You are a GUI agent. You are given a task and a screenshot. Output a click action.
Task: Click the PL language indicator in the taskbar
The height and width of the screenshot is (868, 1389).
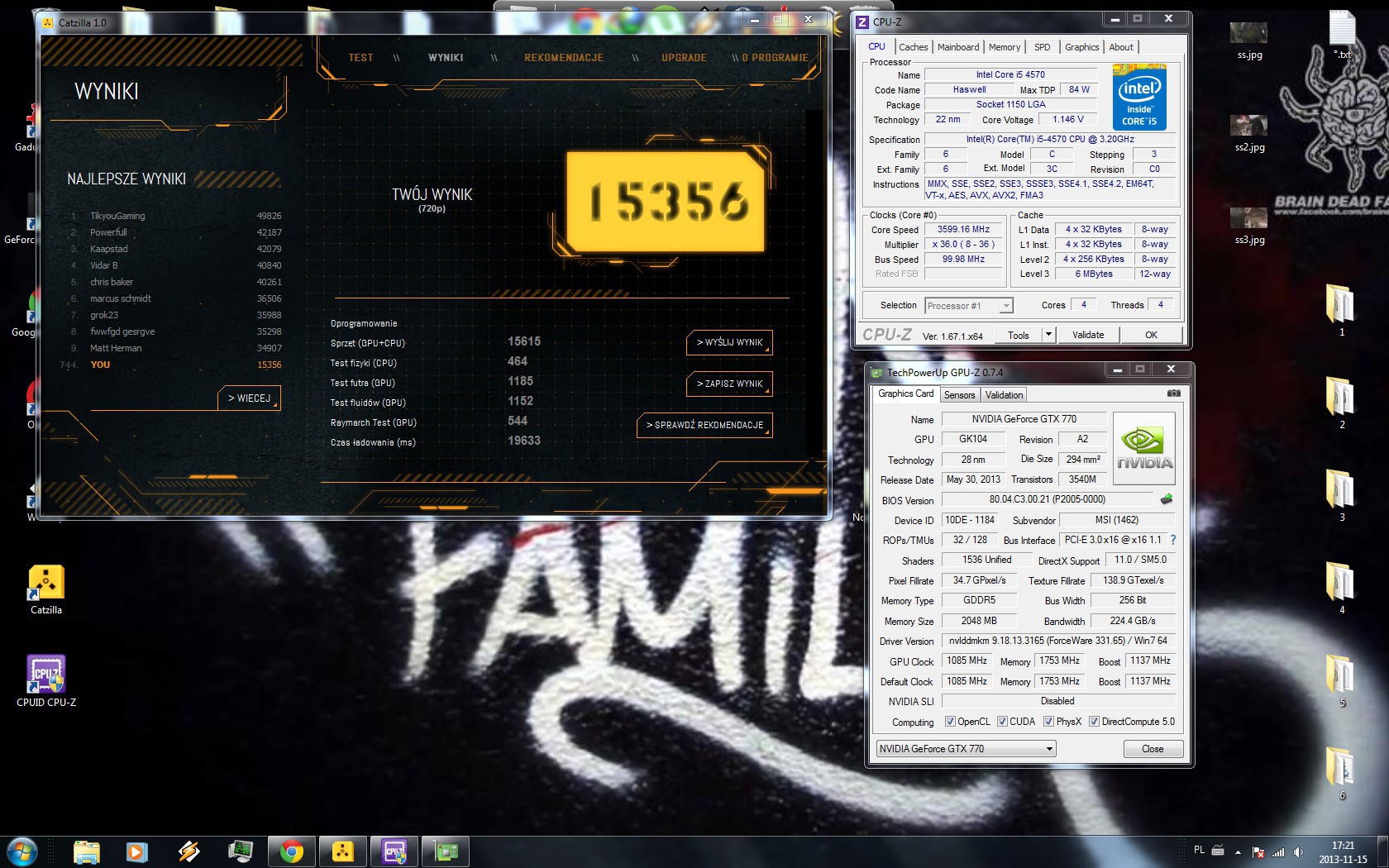coord(1199,850)
